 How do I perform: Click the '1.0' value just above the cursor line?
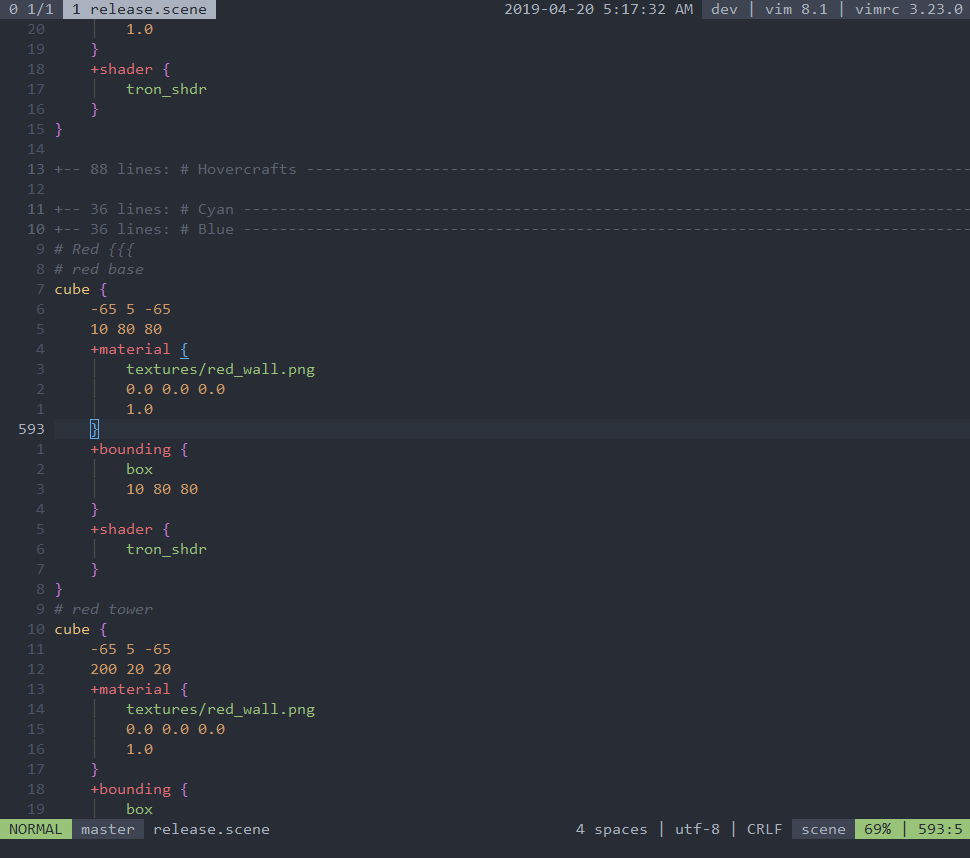point(139,410)
